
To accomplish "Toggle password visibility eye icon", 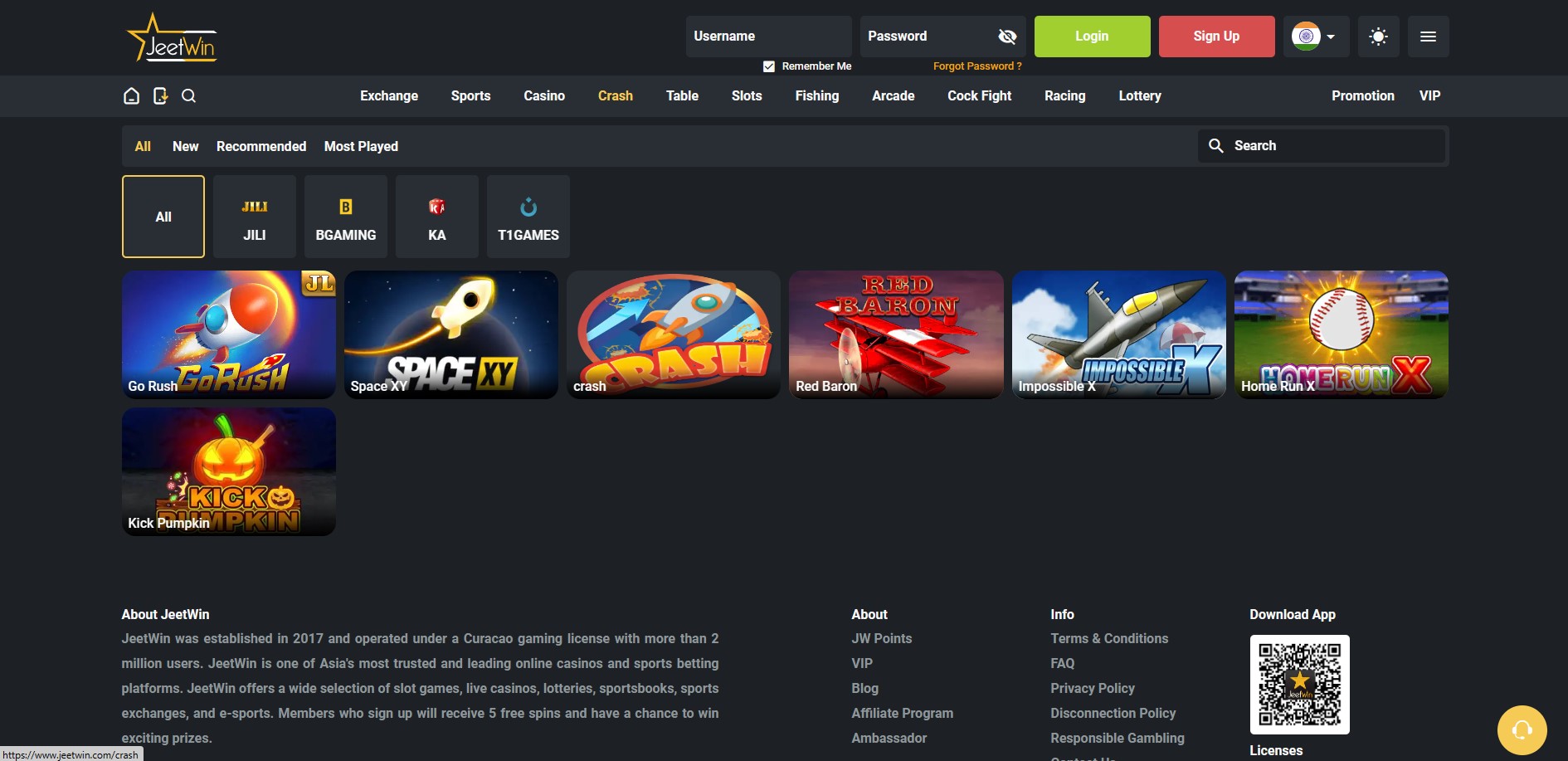I will [x=1007, y=37].
